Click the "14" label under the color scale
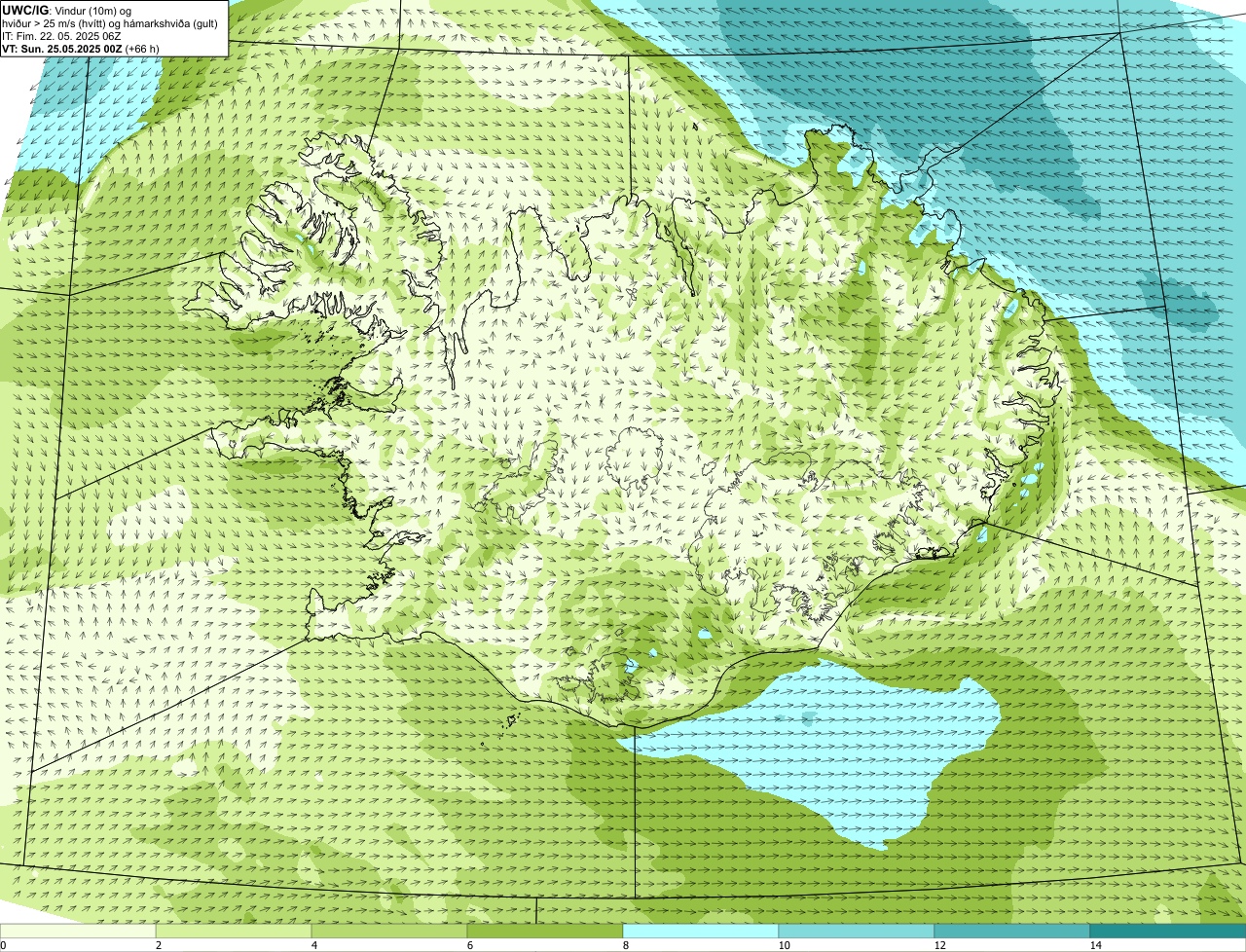Screen dimensions: 1246x952 (1095, 945)
